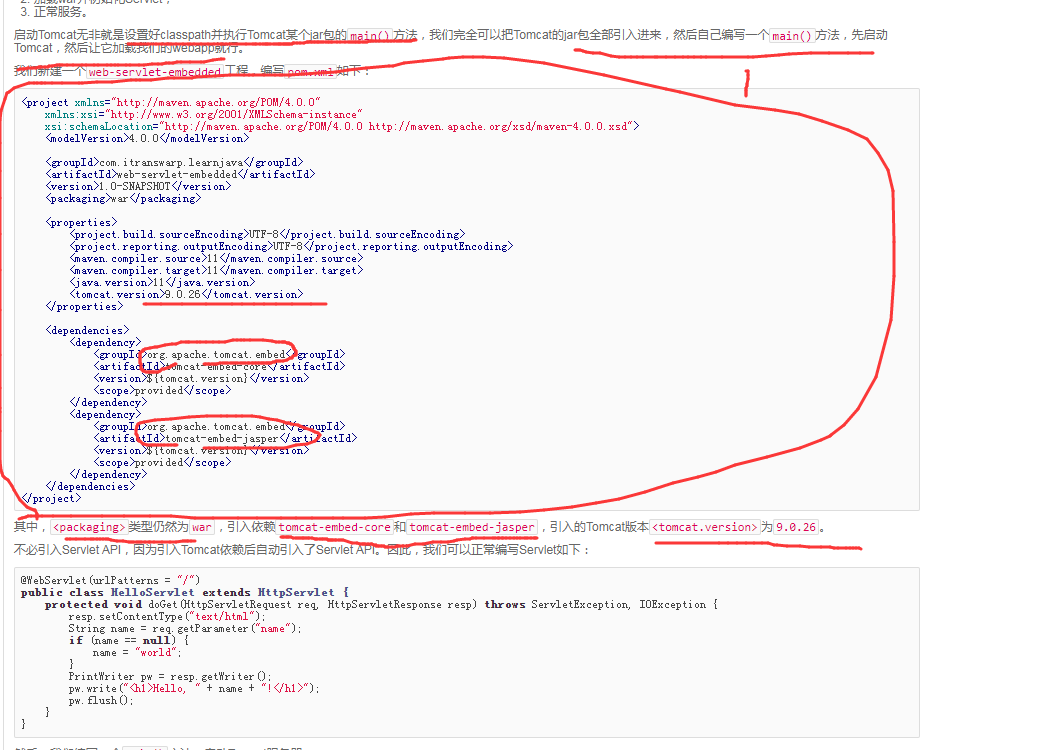Click the xsi:schemaLocation attribute line
1043x750 pixels.
[342, 126]
